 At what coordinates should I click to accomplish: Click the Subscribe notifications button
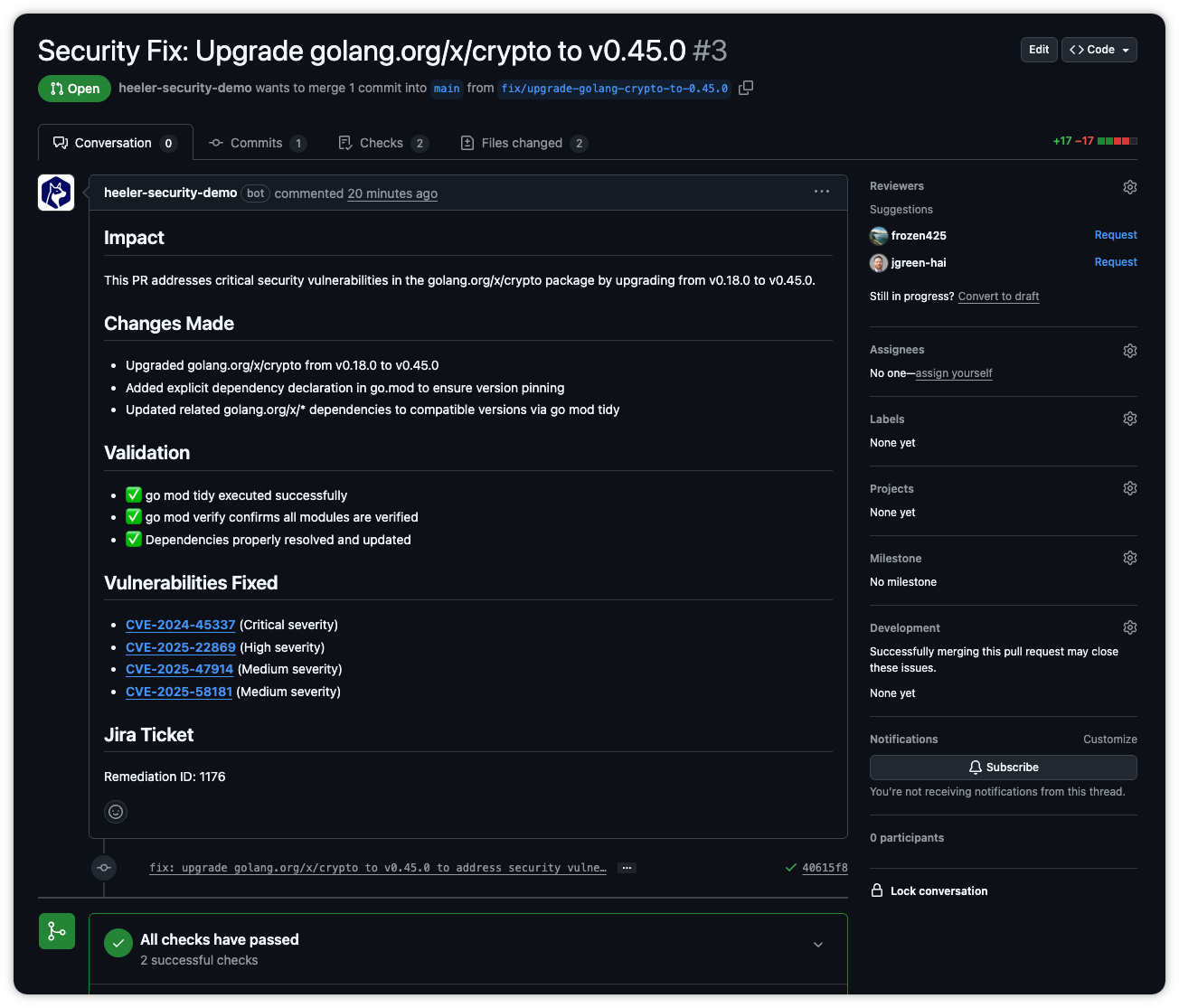[1003, 768]
